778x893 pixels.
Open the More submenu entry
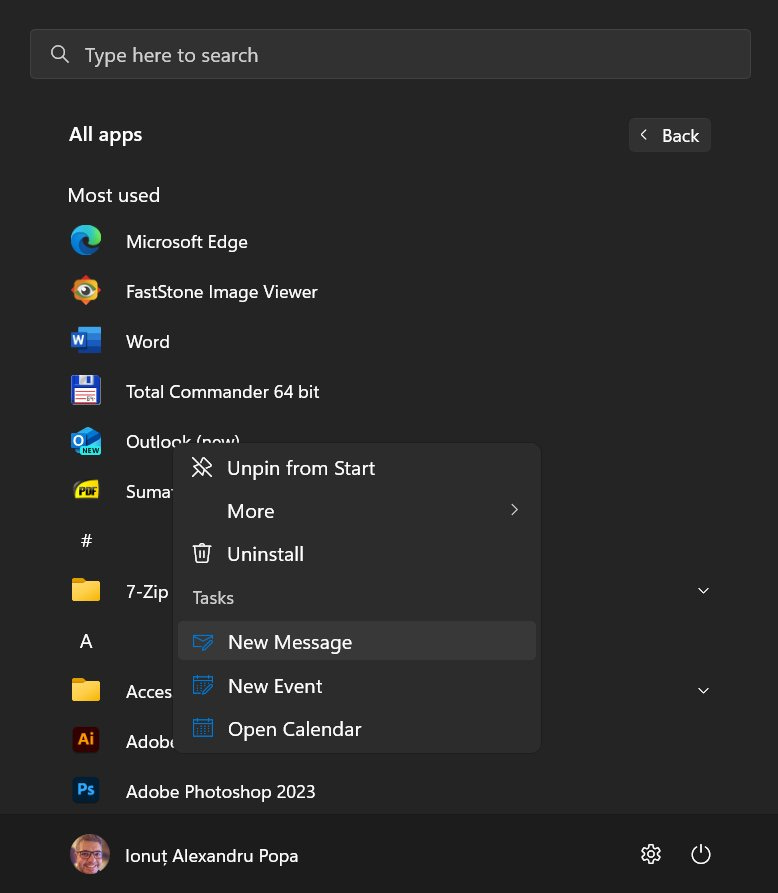click(x=357, y=511)
